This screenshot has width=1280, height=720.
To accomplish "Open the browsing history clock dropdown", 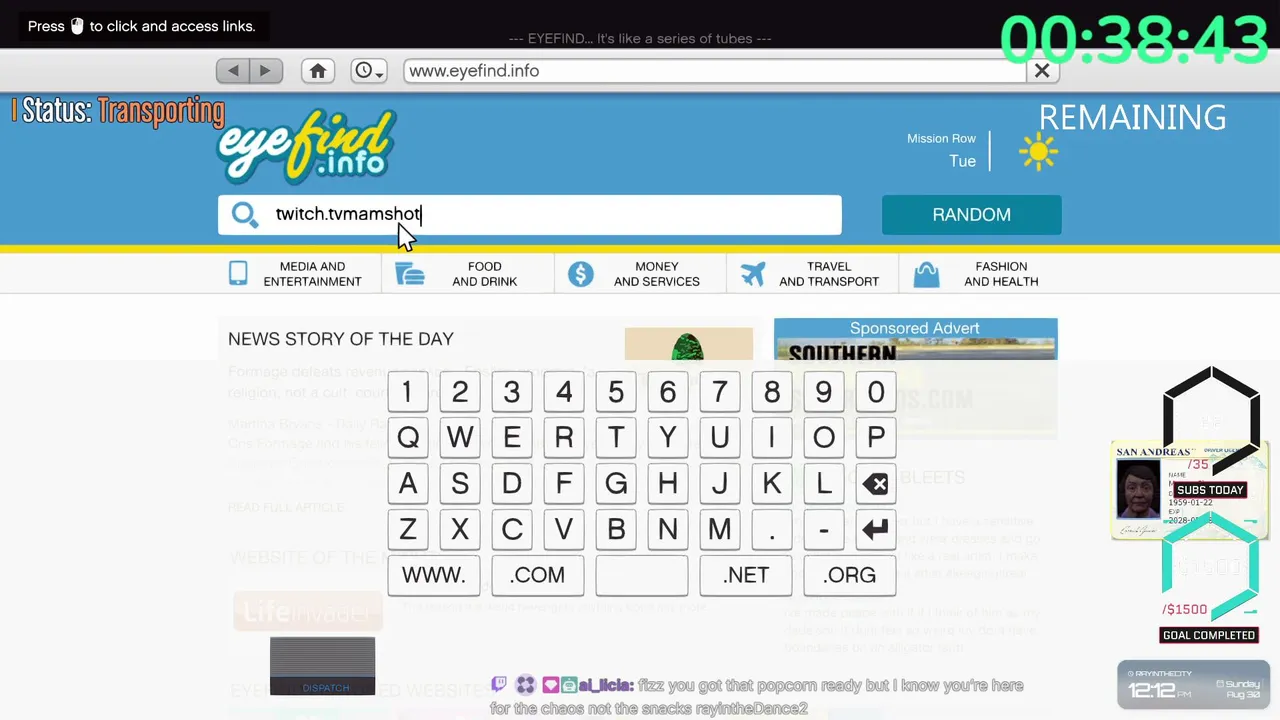I will pyautogui.click(x=369, y=71).
